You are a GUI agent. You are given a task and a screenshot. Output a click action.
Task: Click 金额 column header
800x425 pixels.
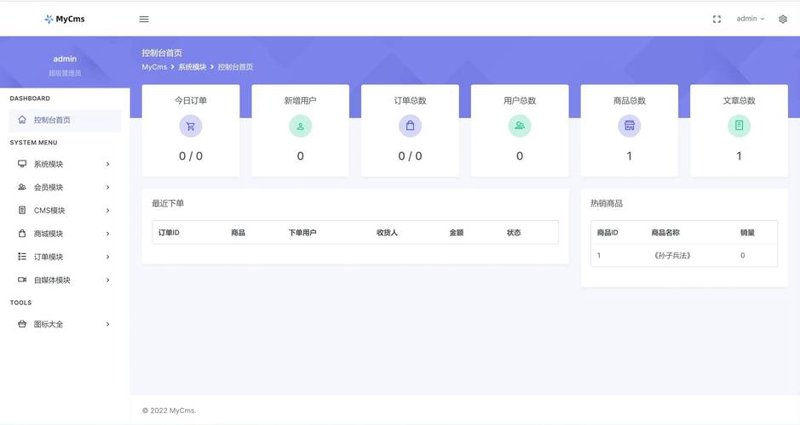(x=456, y=233)
